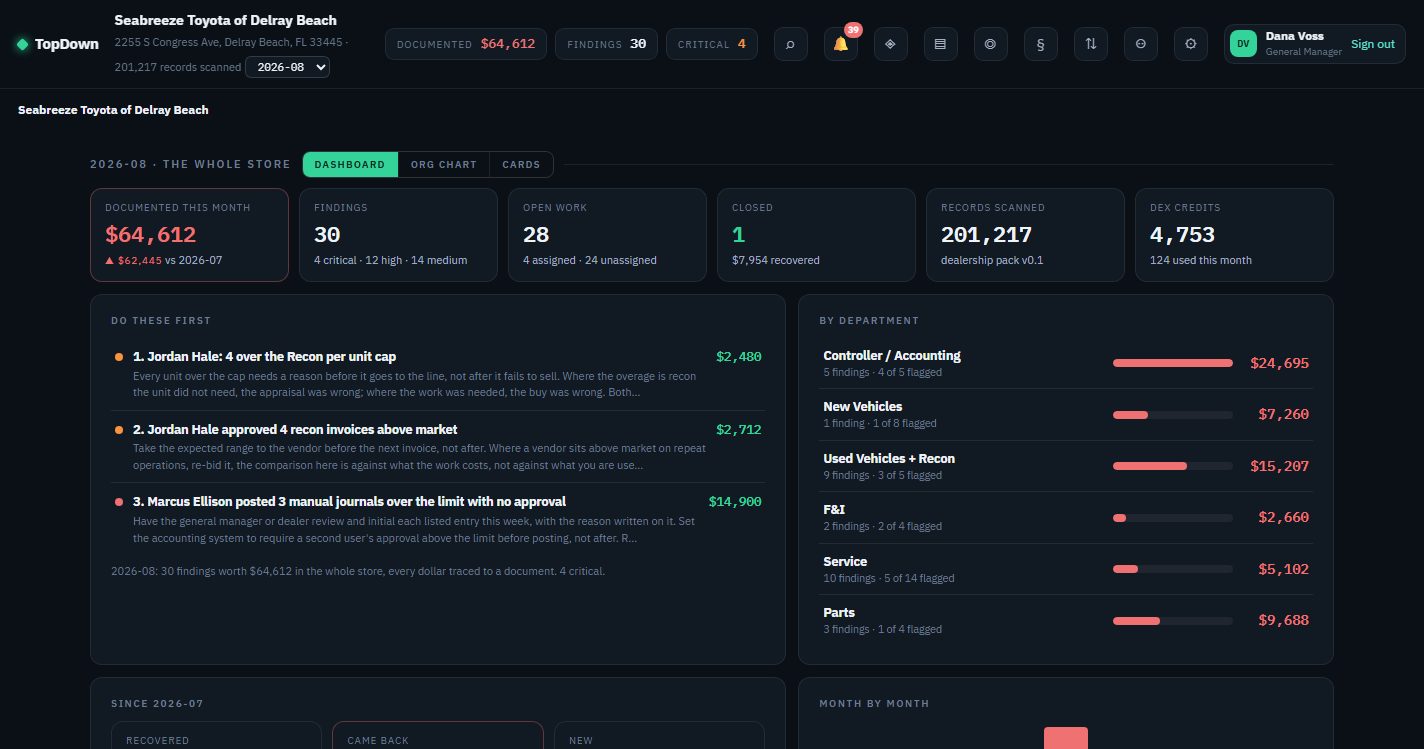This screenshot has width=1424, height=749.
Task: Select the F&I department row
Action: (x=1066, y=517)
